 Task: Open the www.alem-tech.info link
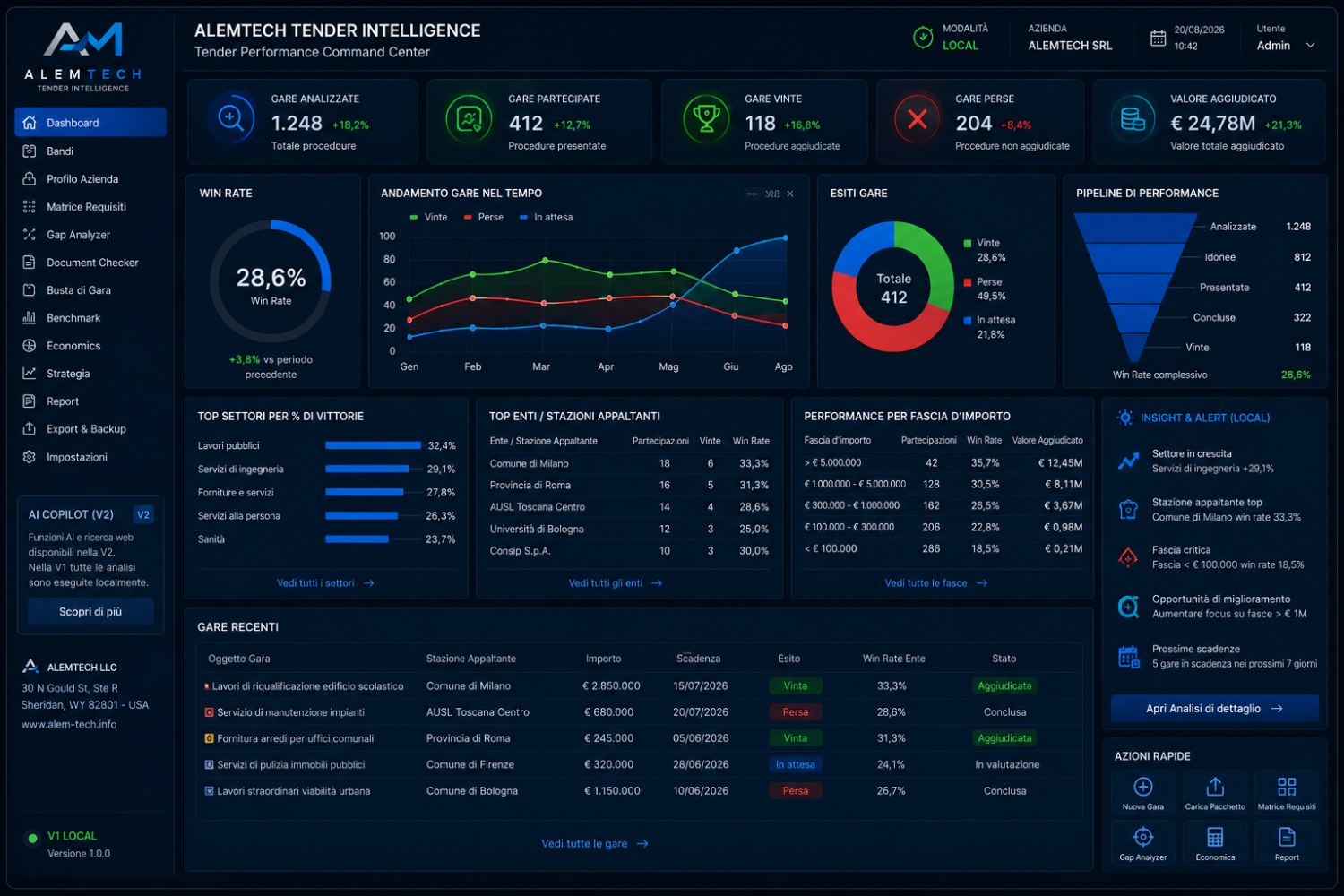point(69,724)
